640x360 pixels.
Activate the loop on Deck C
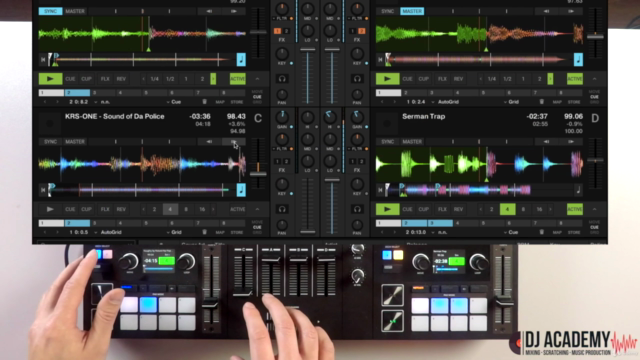click(x=238, y=209)
